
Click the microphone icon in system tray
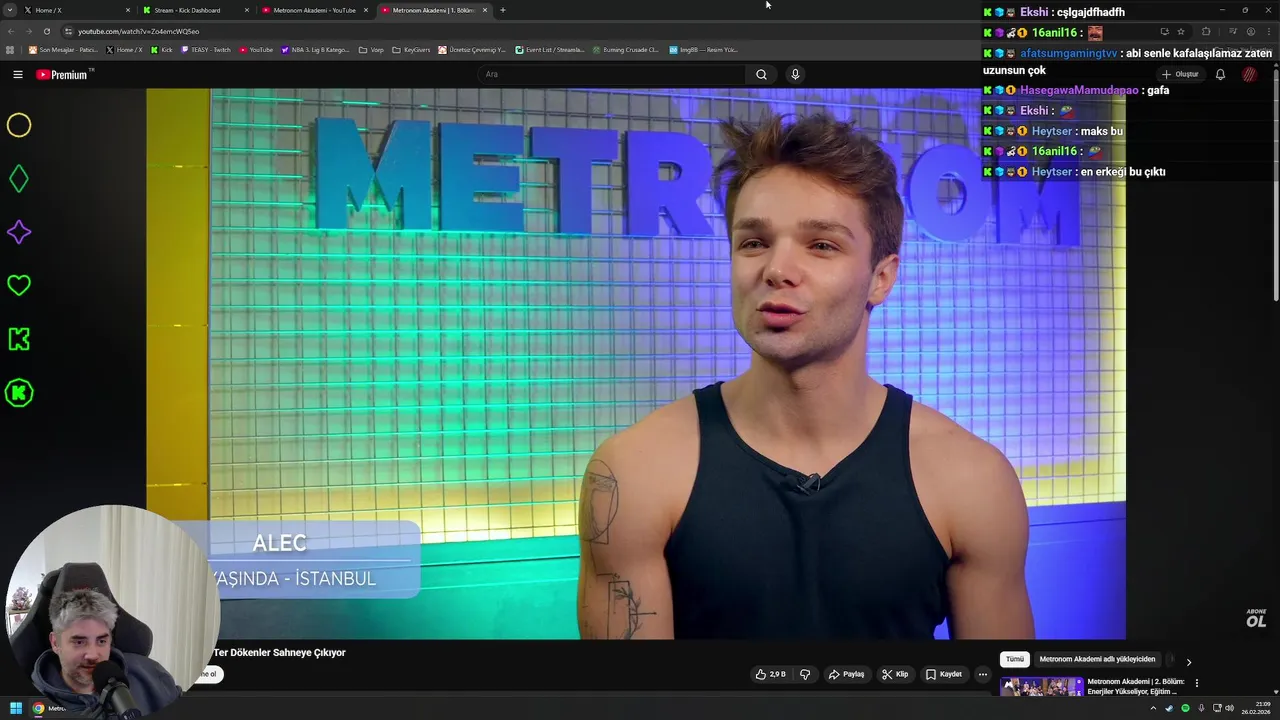[x=1199, y=708]
